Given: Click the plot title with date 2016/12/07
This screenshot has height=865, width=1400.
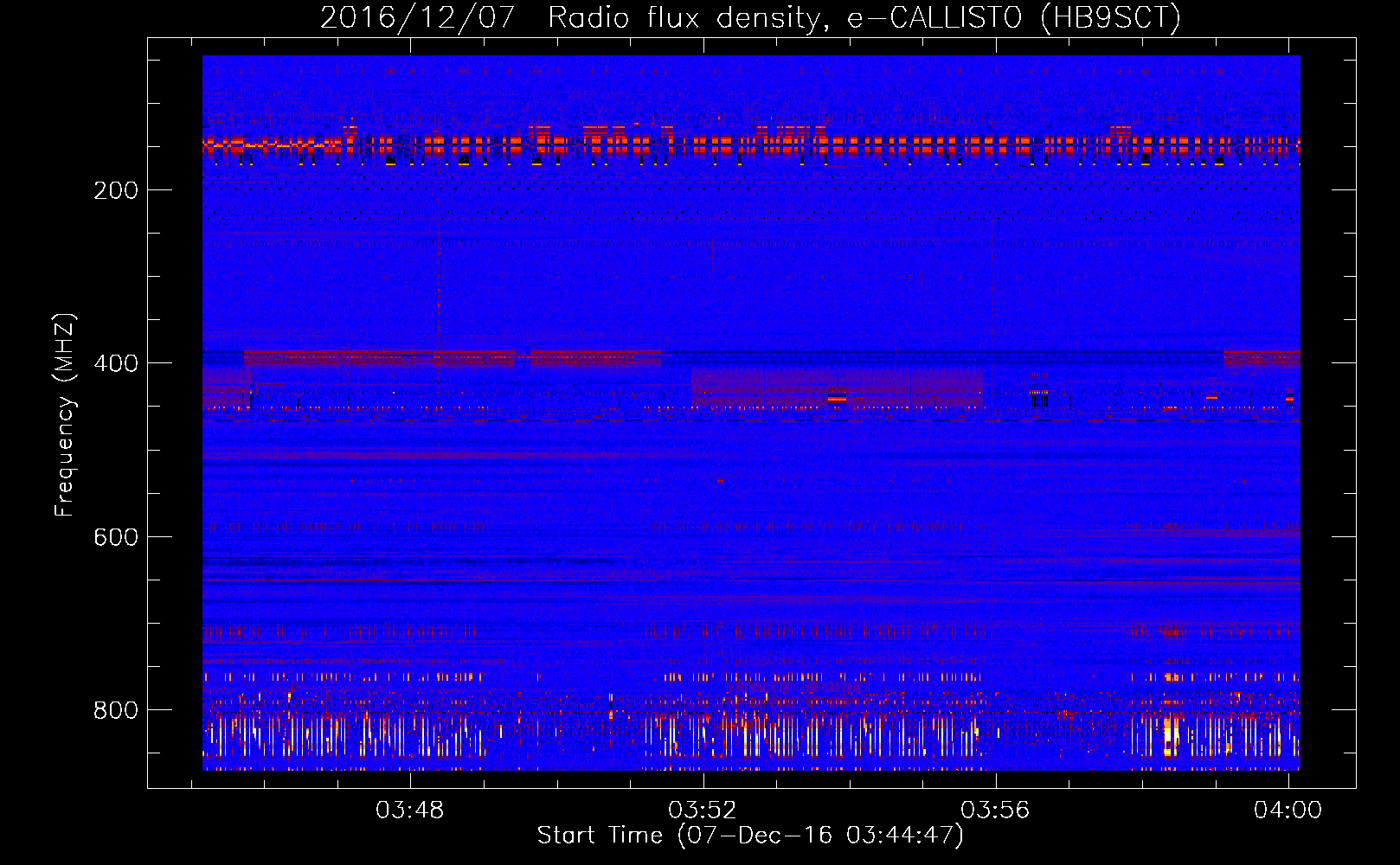Looking at the screenshot, I should (750, 17).
